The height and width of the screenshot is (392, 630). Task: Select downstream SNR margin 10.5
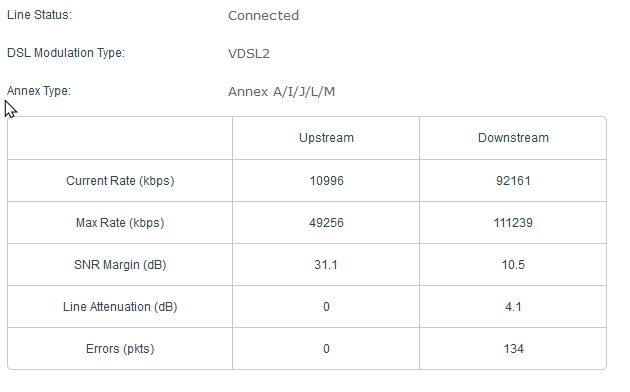point(513,265)
